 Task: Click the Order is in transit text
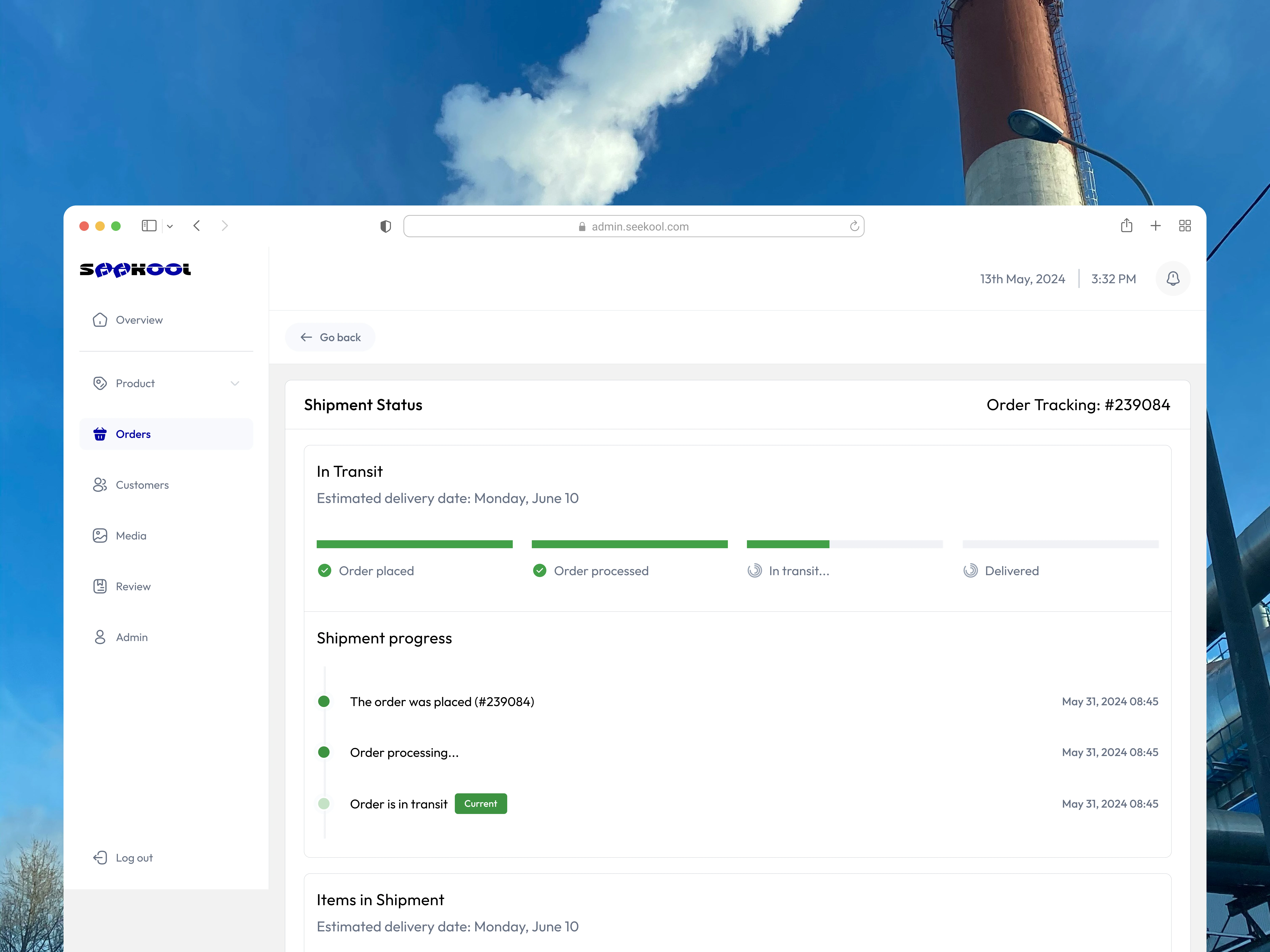[x=399, y=804]
